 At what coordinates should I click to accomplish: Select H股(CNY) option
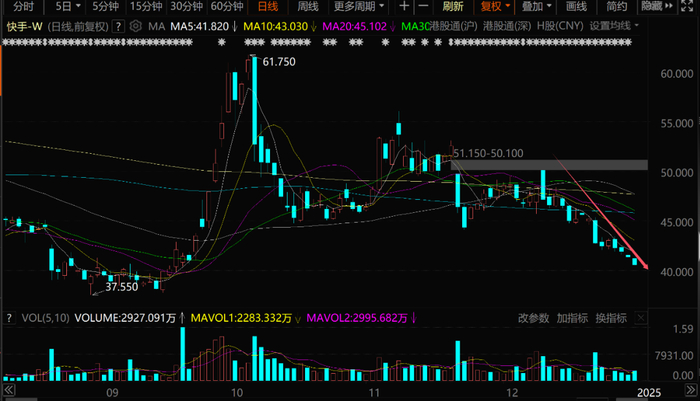pyautogui.click(x=560, y=26)
